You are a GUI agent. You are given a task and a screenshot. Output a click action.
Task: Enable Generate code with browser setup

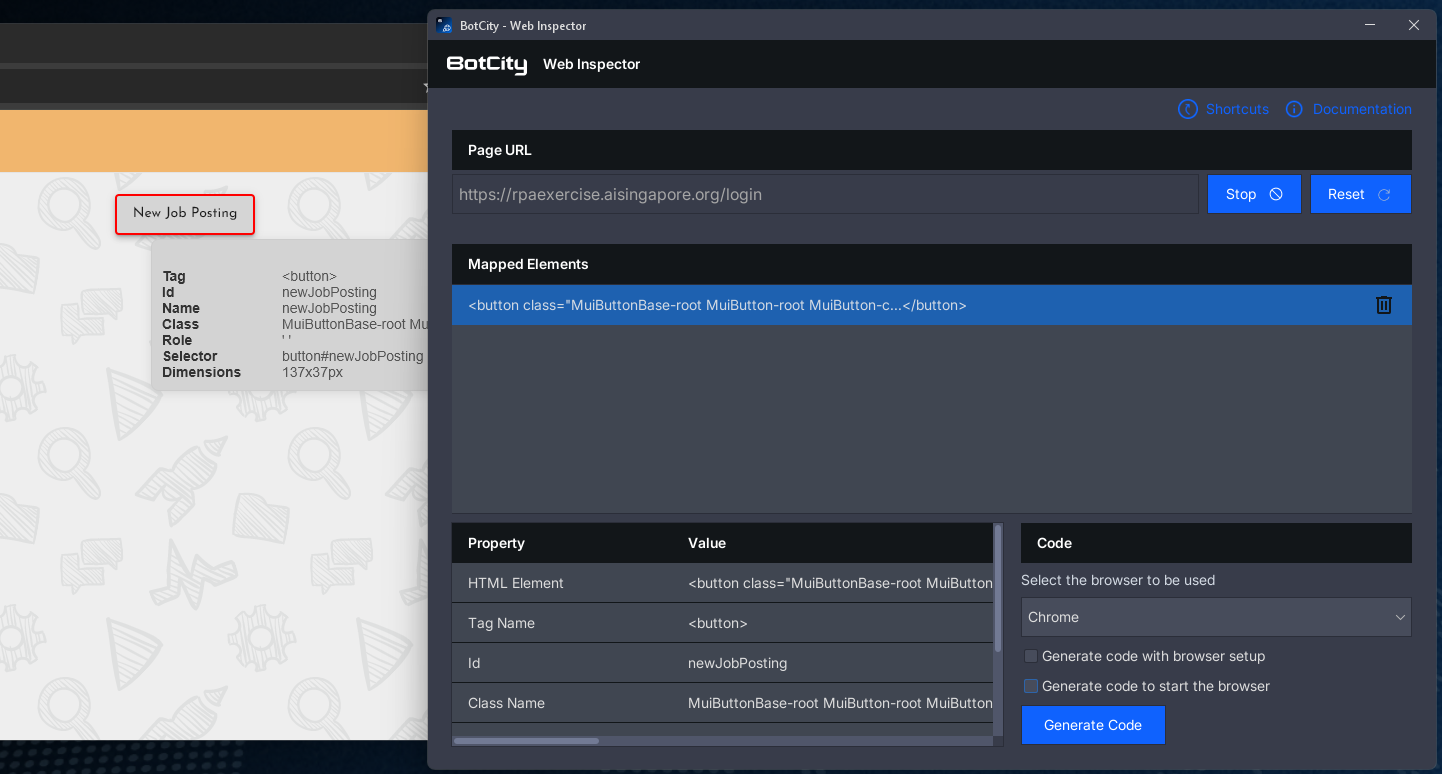click(1031, 656)
